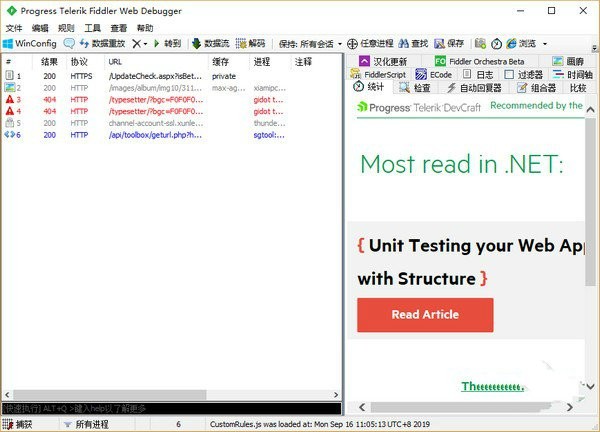Open the 工具 menu
Viewport: 600px width, 432px height.
92,28
